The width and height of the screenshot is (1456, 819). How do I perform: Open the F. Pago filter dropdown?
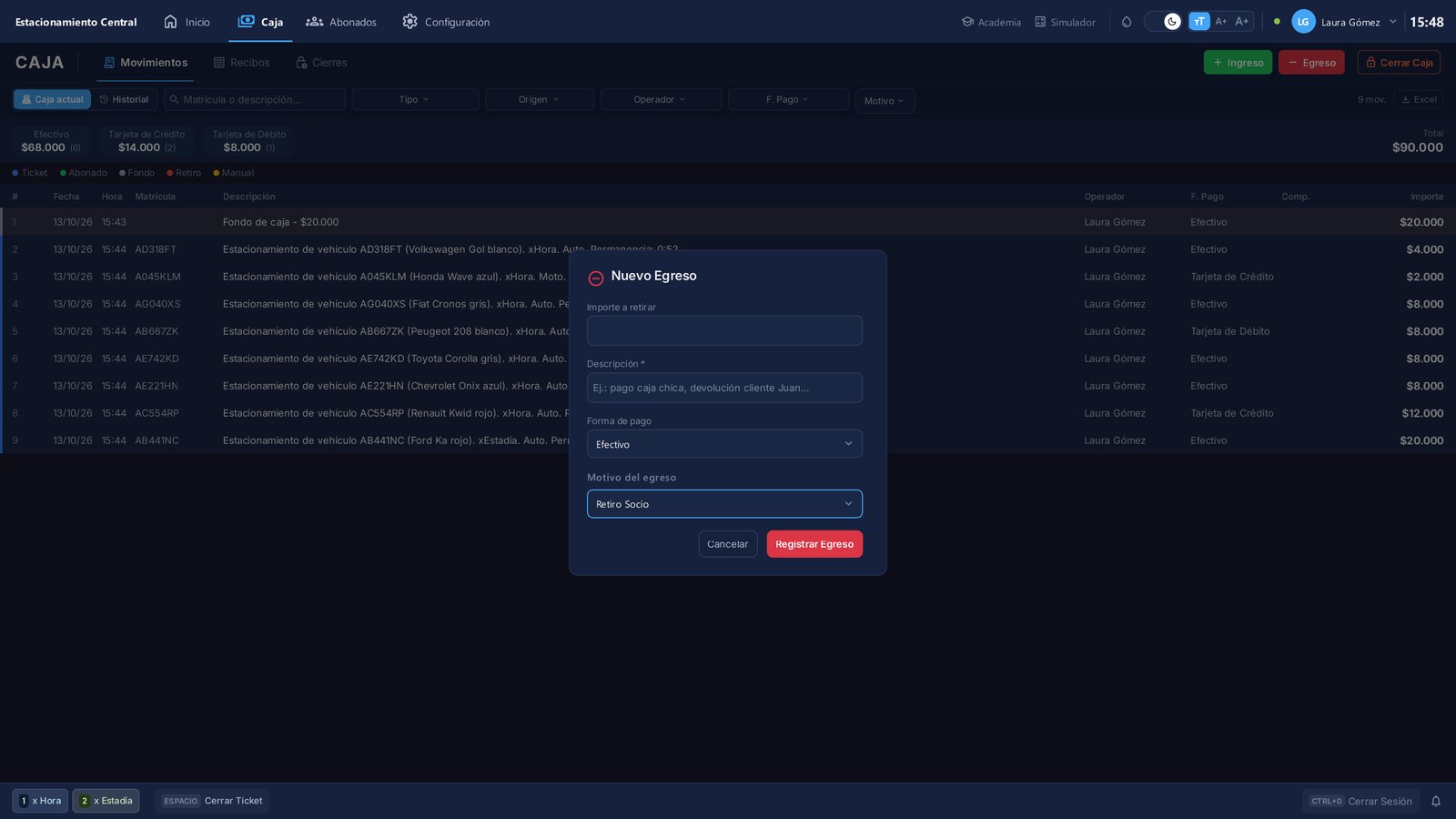(x=788, y=99)
